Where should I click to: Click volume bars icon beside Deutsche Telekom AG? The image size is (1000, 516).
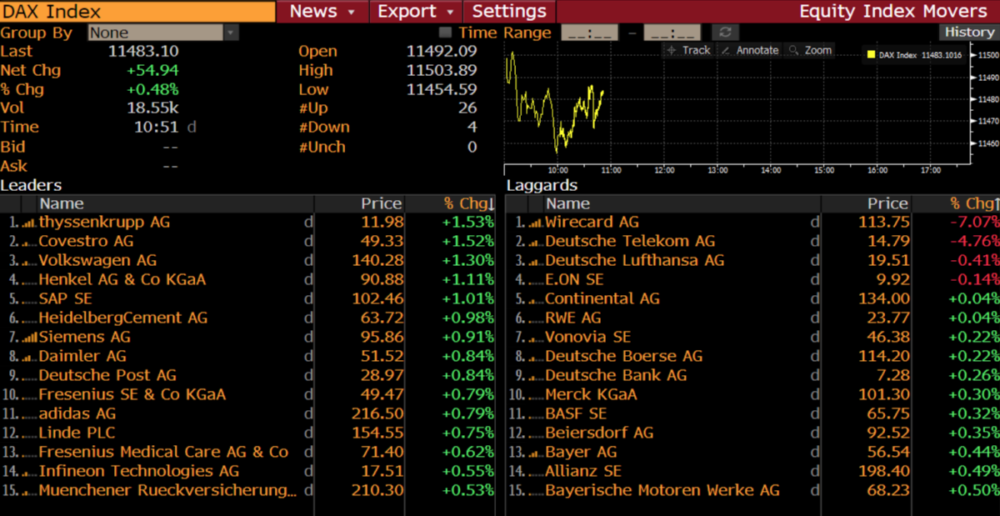536,242
